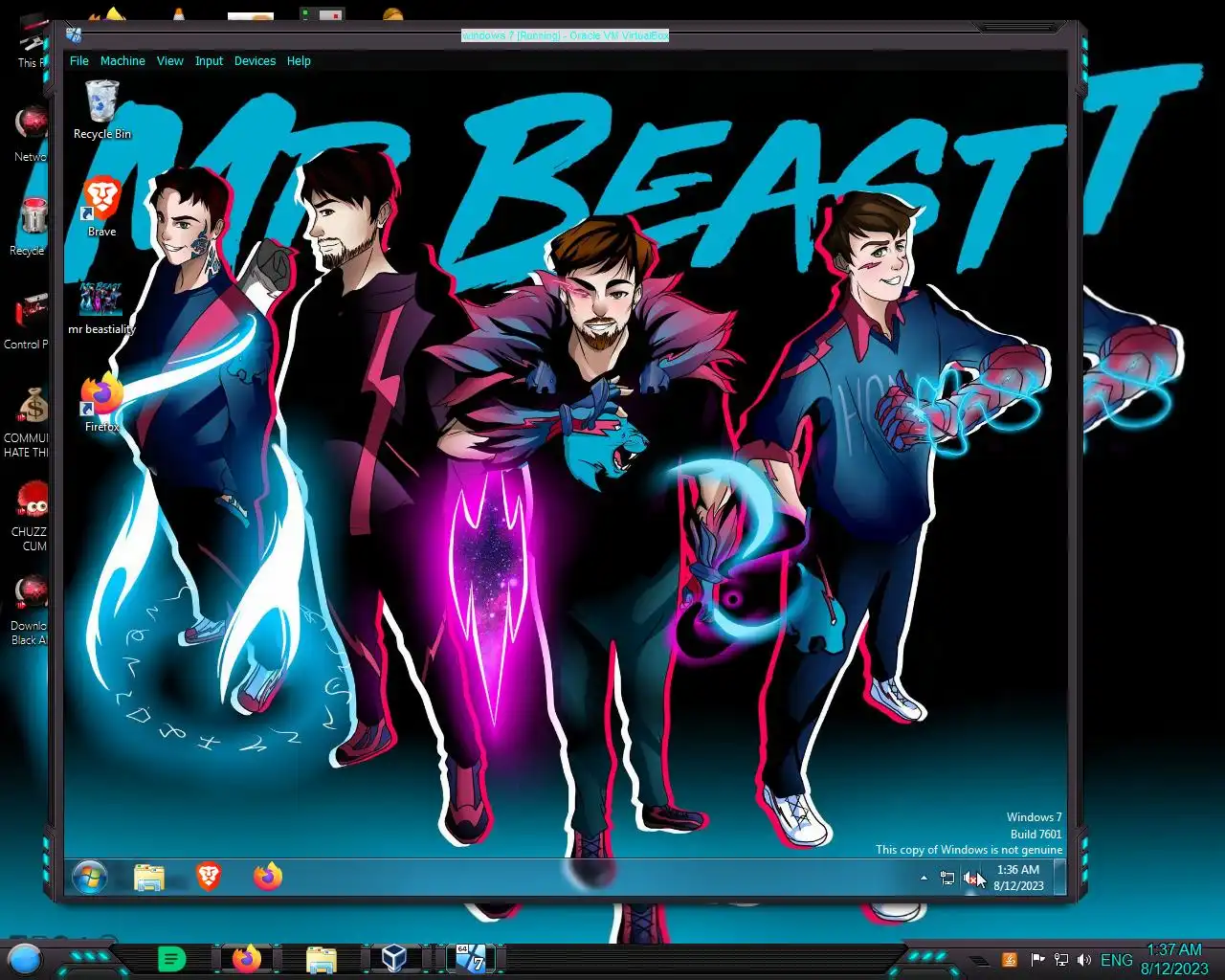Select the money bag COMMUI desktop icon
1225x980 pixels.
click(27, 423)
